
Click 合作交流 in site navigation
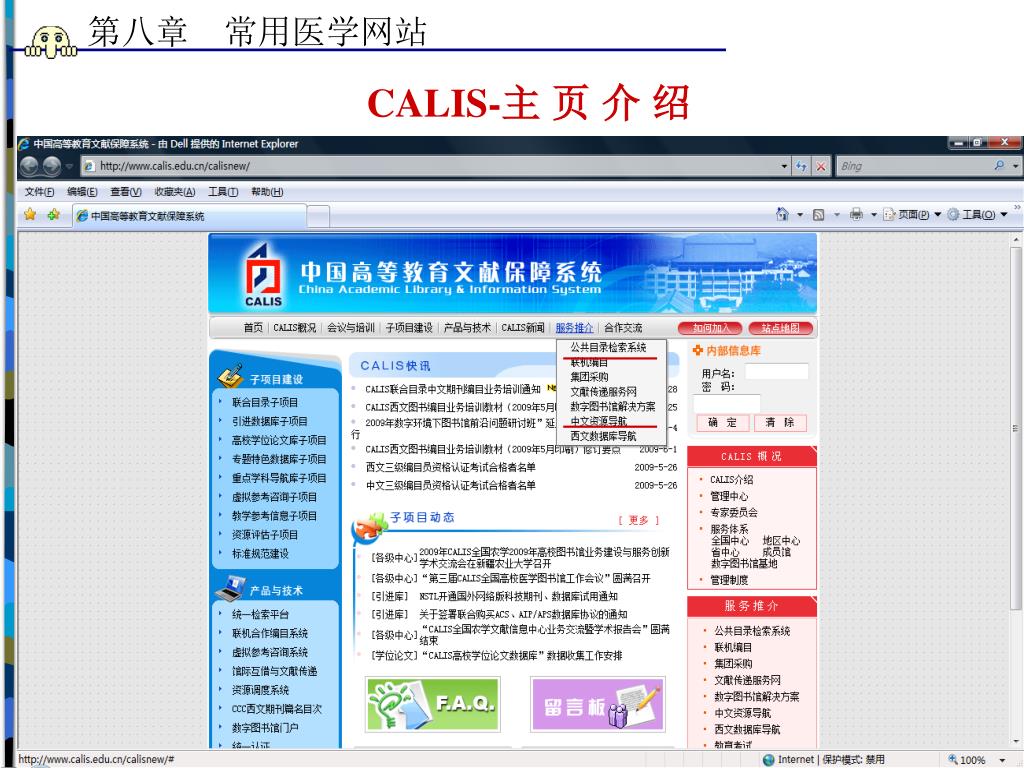tap(622, 328)
